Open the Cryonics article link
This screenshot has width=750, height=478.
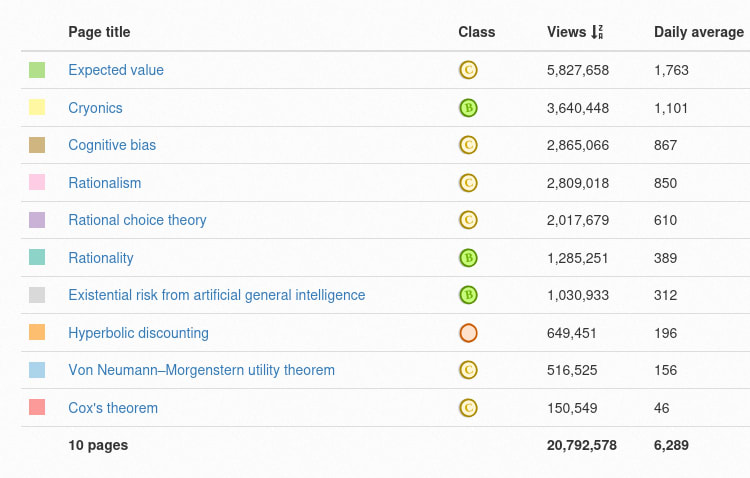click(95, 108)
